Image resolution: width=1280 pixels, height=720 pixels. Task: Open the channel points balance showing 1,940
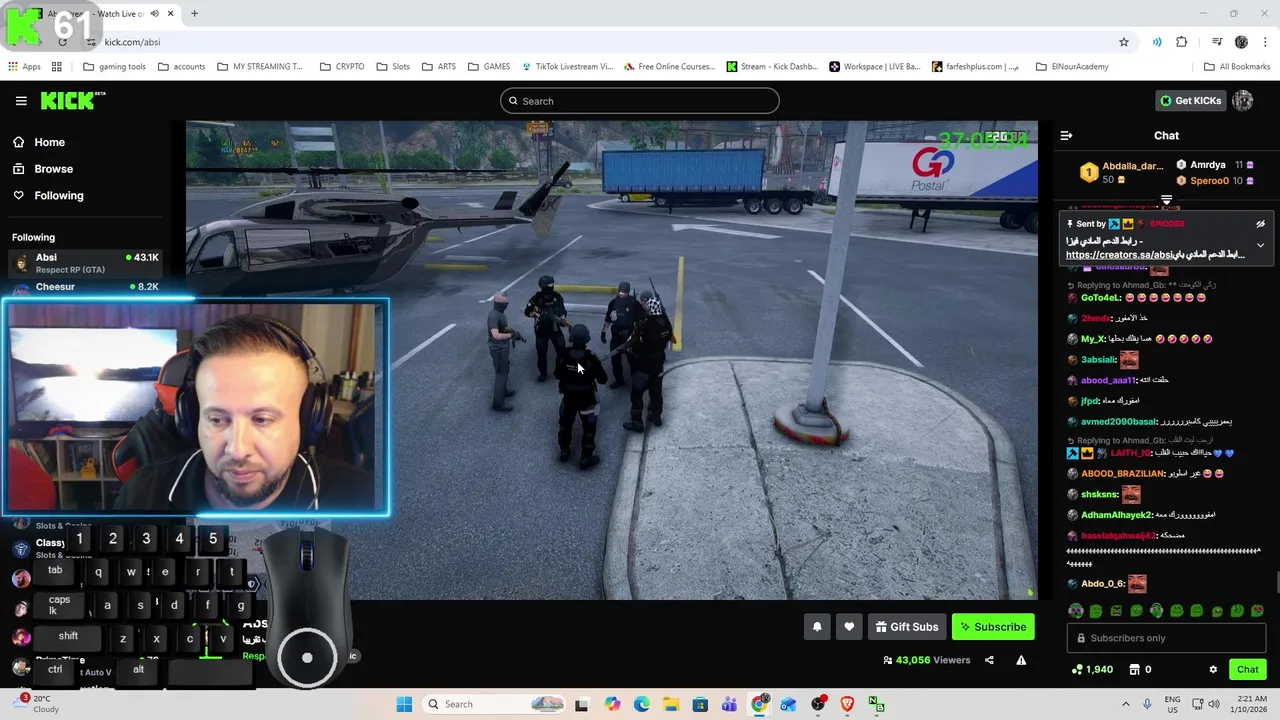(x=1092, y=670)
